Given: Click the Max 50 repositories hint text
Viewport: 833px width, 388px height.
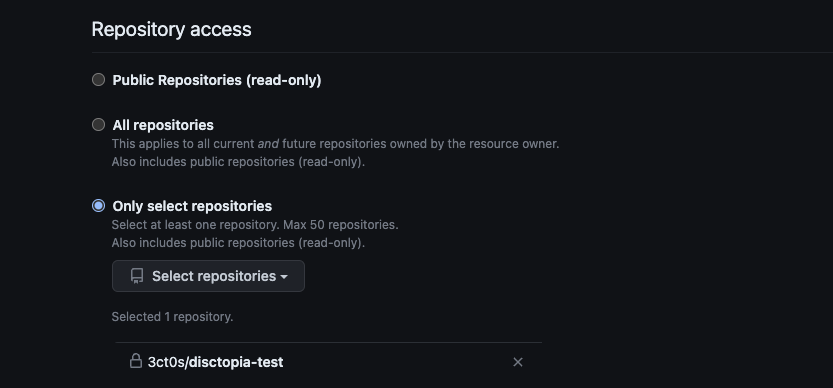Looking at the screenshot, I should pos(341,224).
